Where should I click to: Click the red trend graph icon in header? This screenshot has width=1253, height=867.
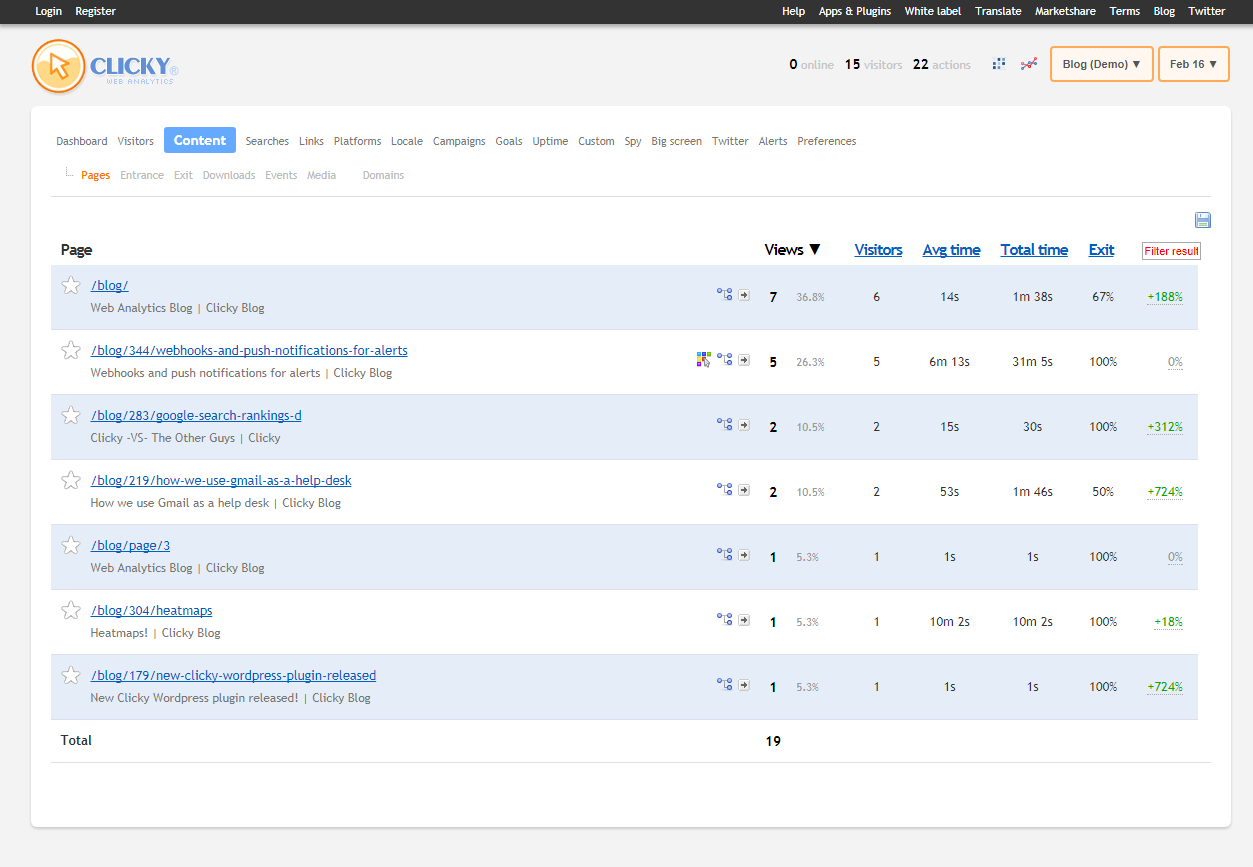point(1028,64)
